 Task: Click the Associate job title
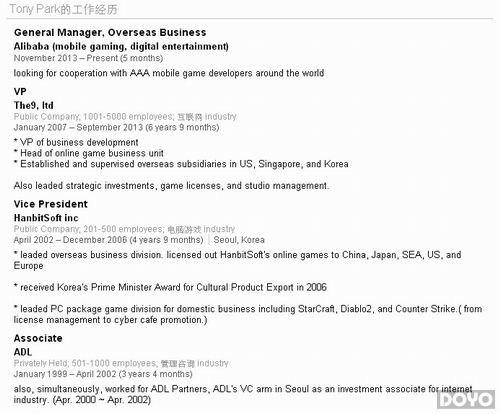[x=38, y=338]
